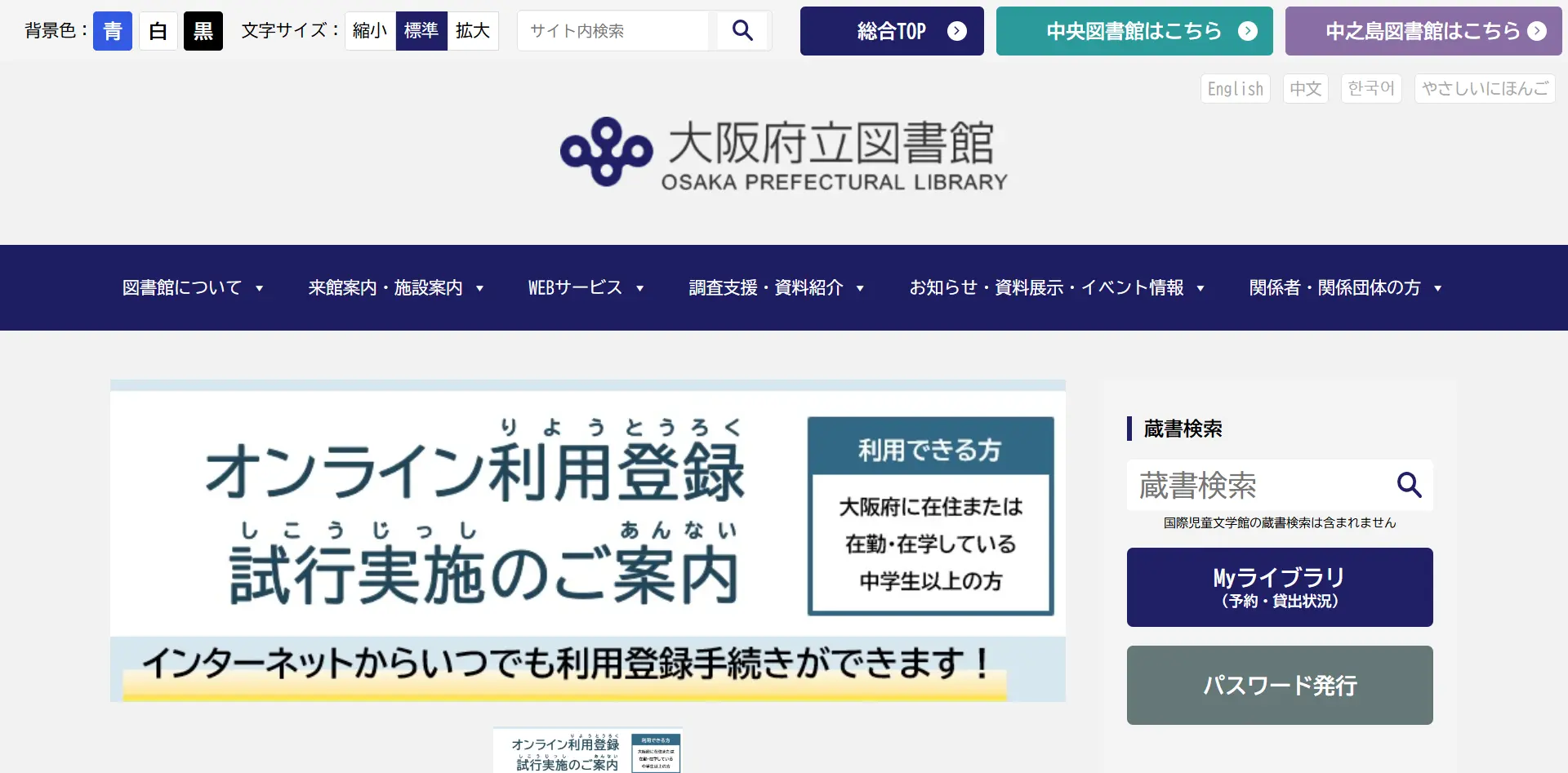The width and height of the screenshot is (1568, 773).
Task: Switch site language to English
Action: pos(1235,88)
